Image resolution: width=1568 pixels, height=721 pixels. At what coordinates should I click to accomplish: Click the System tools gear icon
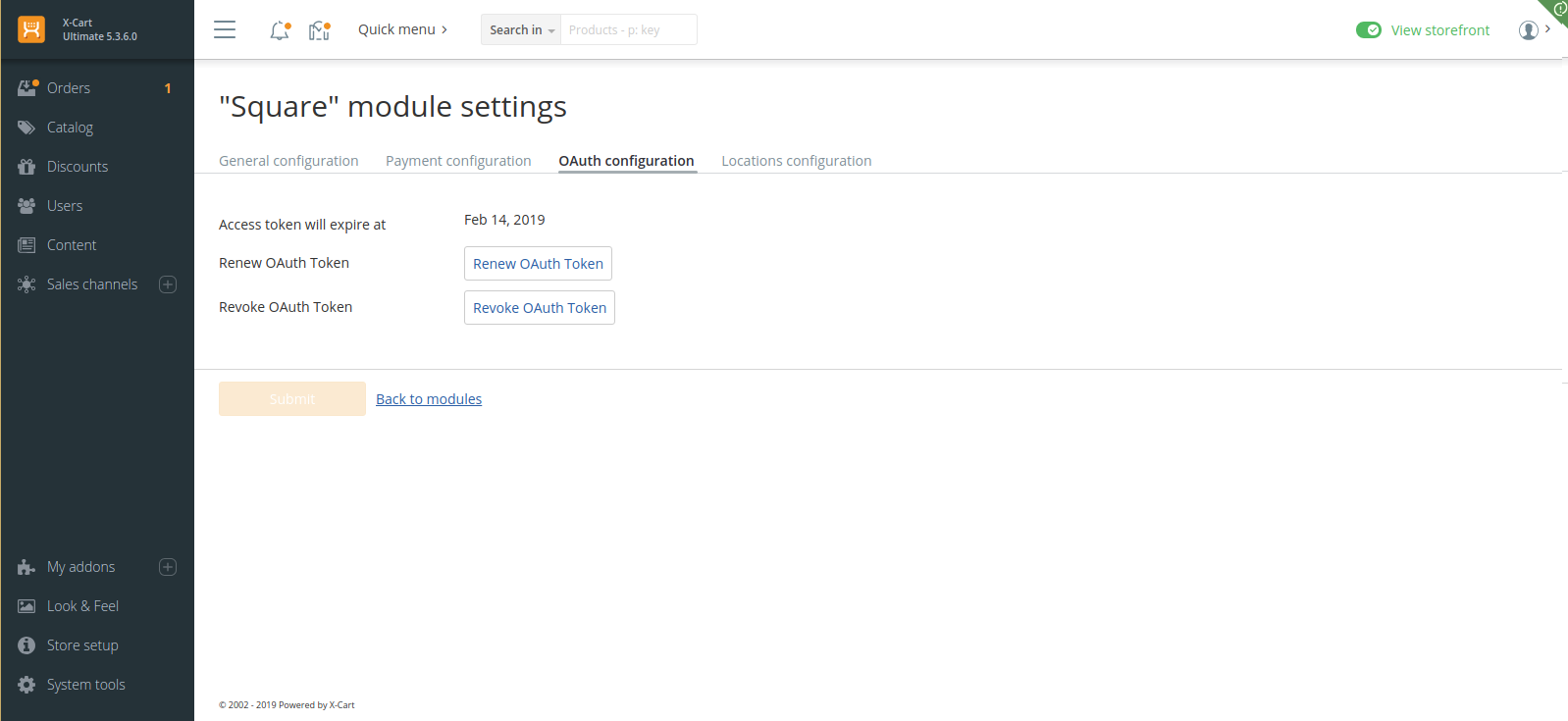point(26,685)
